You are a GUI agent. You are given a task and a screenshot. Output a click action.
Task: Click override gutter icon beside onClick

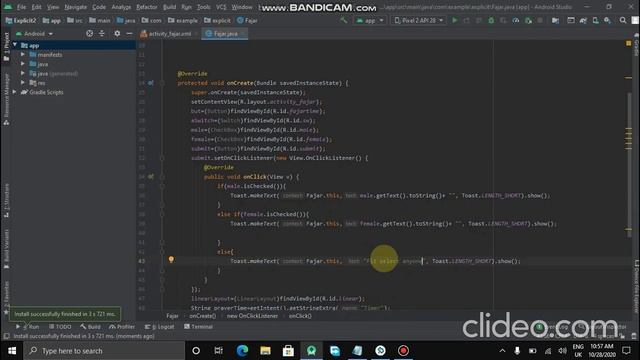pyautogui.click(x=151, y=177)
